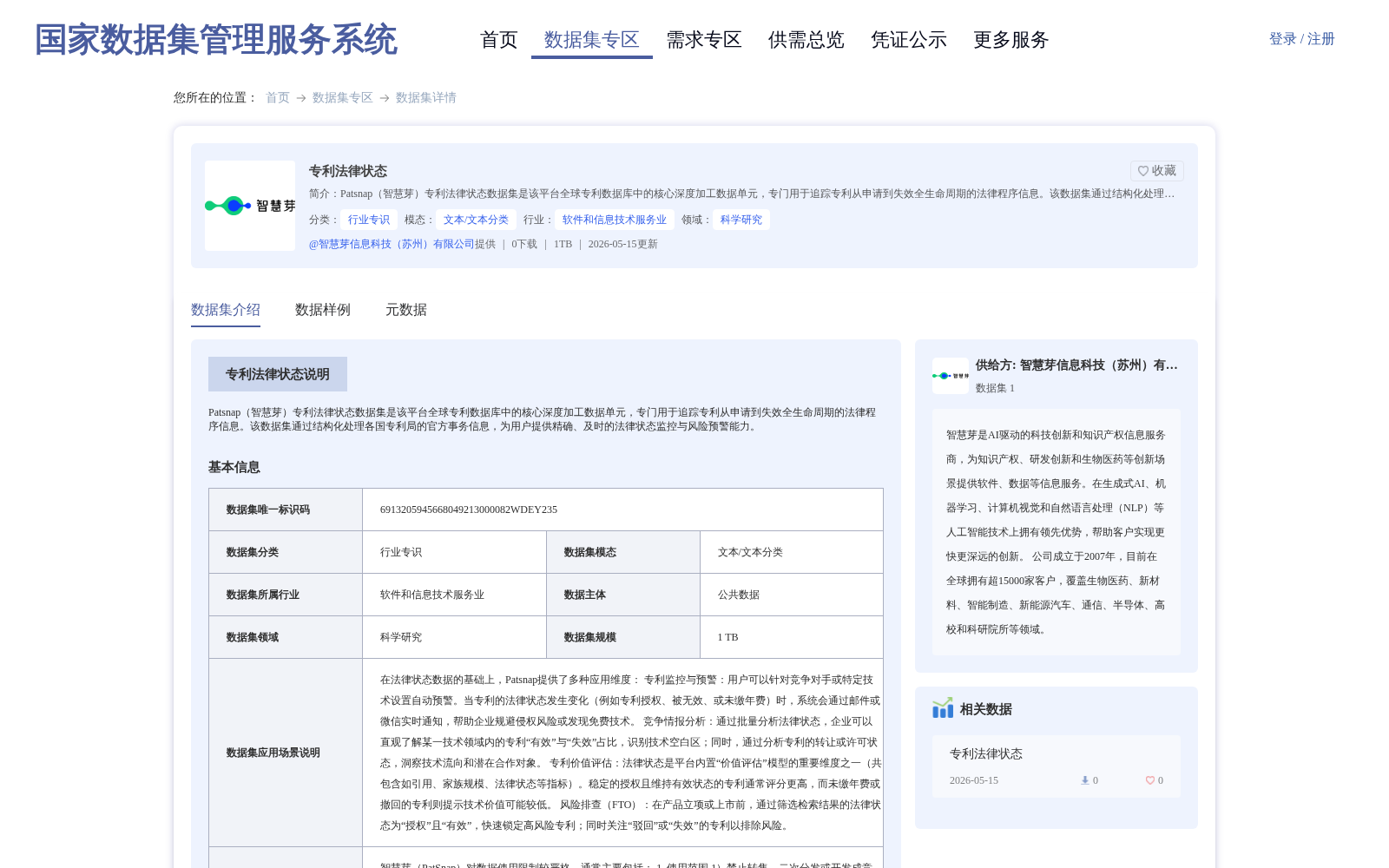Open 更多服务 navigation menu
The width and height of the screenshot is (1389, 868).
click(1011, 40)
